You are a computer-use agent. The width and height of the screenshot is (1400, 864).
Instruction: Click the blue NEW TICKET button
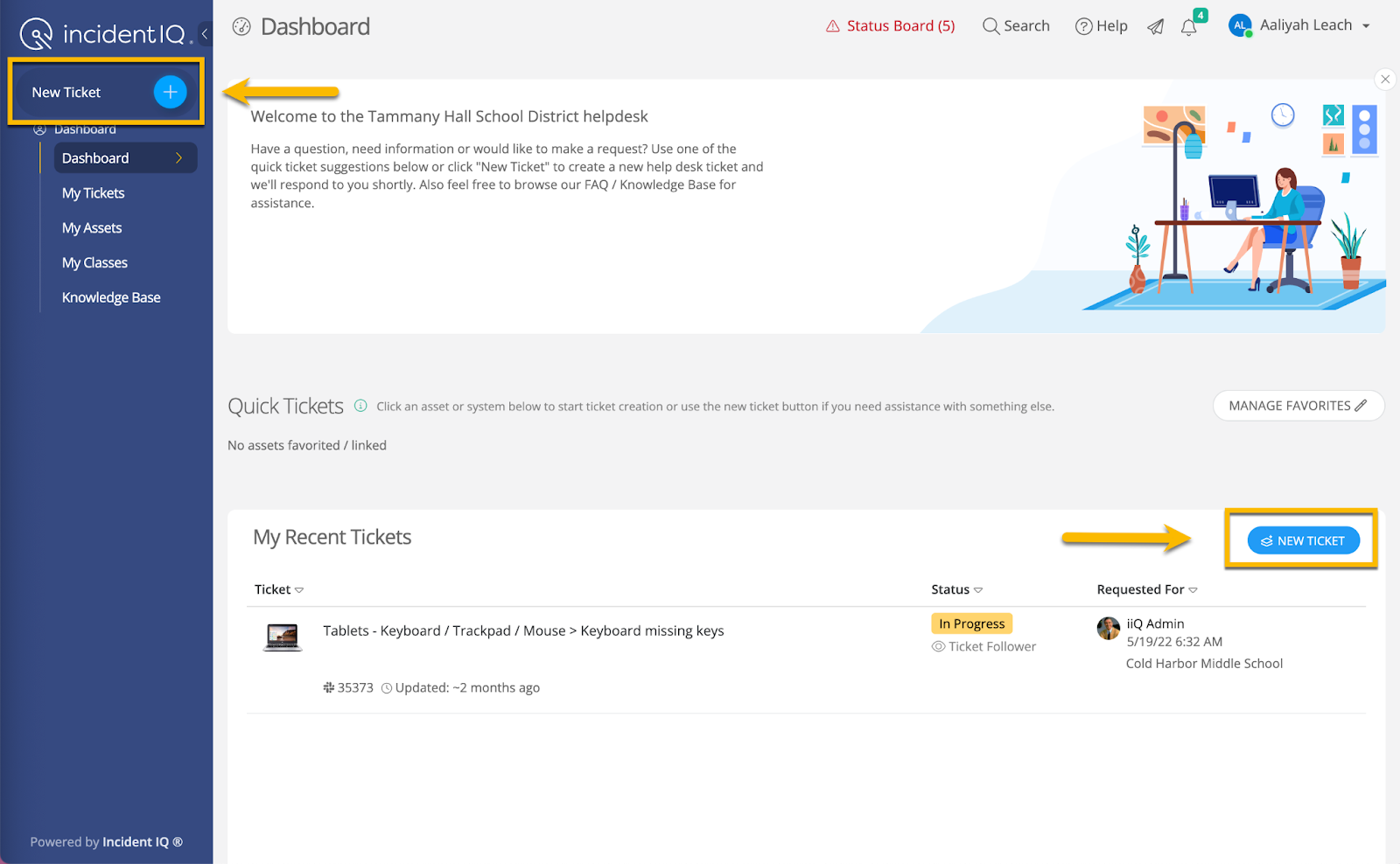pos(1303,540)
